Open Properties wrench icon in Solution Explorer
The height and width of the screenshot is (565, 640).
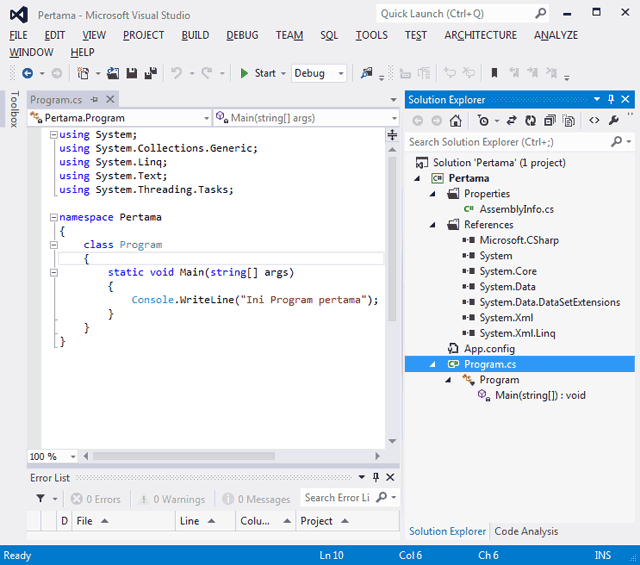tap(613, 120)
